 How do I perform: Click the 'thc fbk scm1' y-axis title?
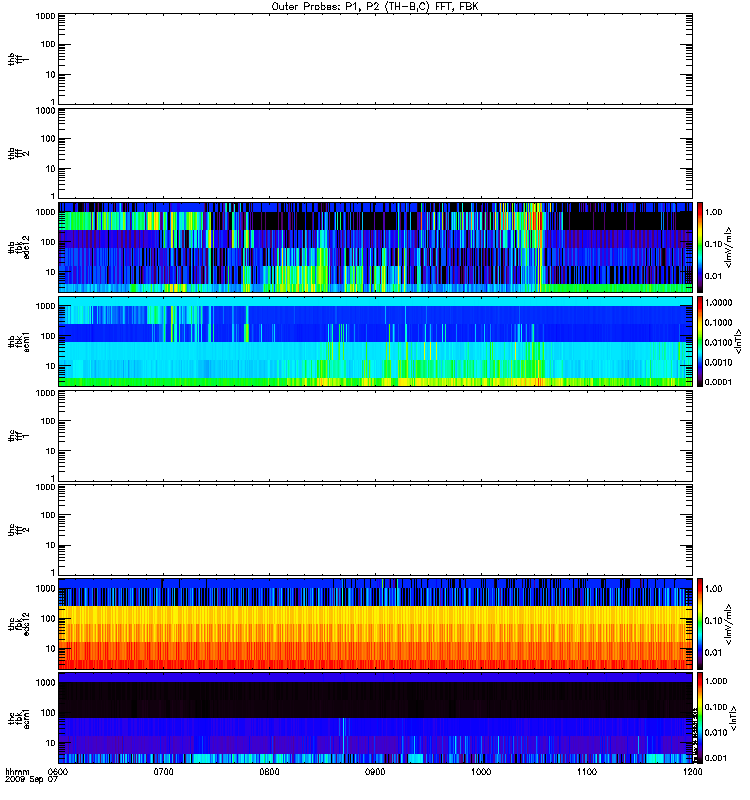(x=18, y=718)
